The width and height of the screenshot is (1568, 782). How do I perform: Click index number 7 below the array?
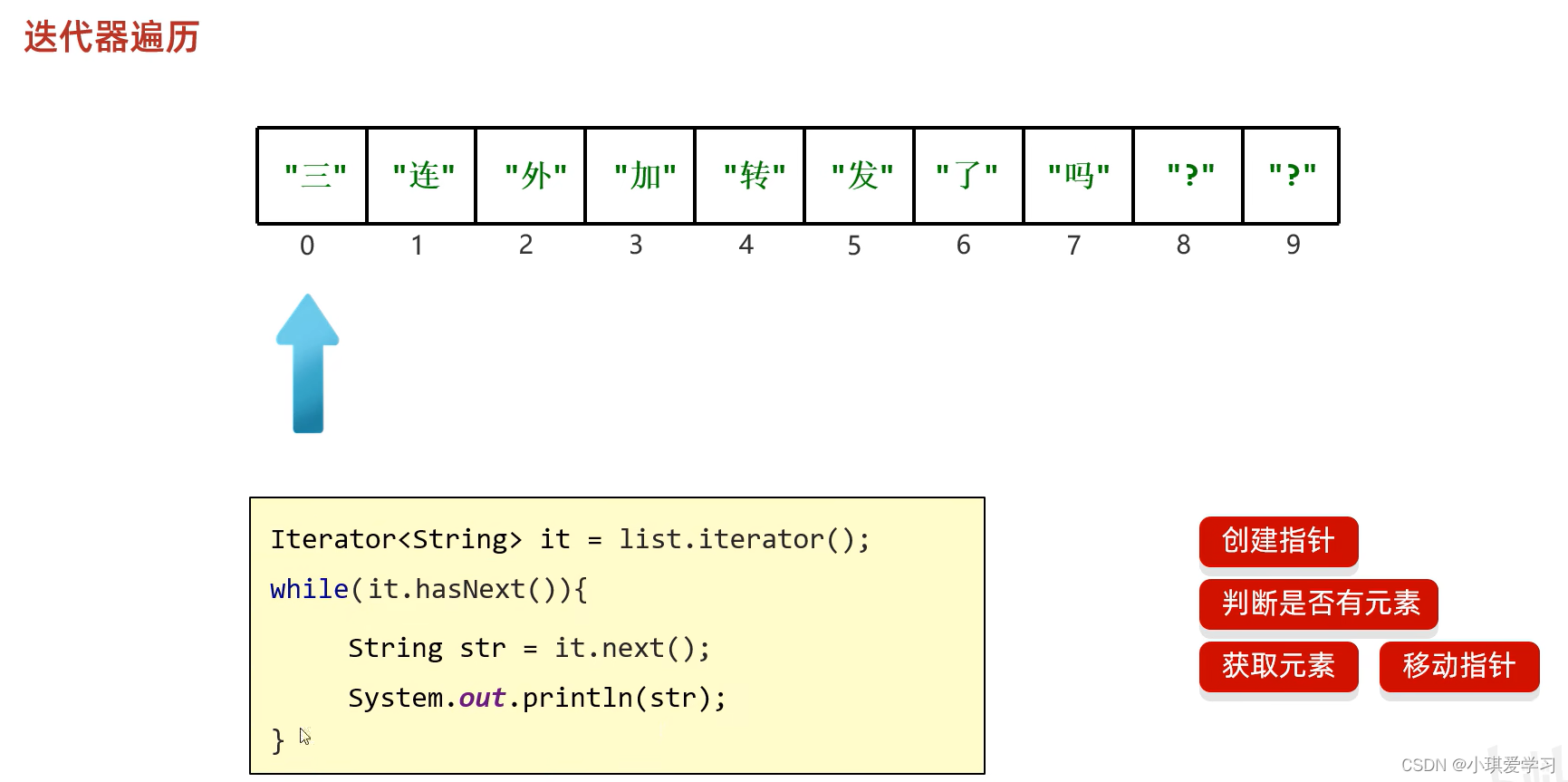click(x=1073, y=246)
